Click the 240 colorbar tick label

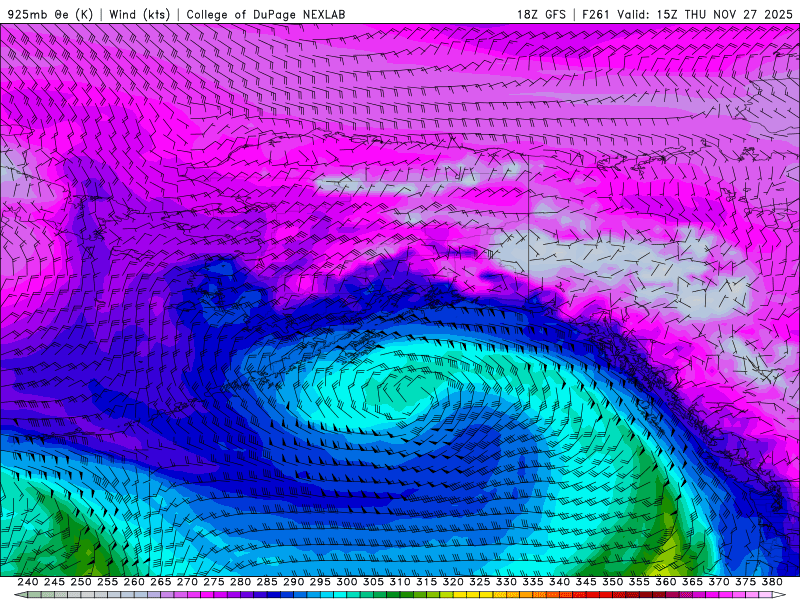pos(28,582)
